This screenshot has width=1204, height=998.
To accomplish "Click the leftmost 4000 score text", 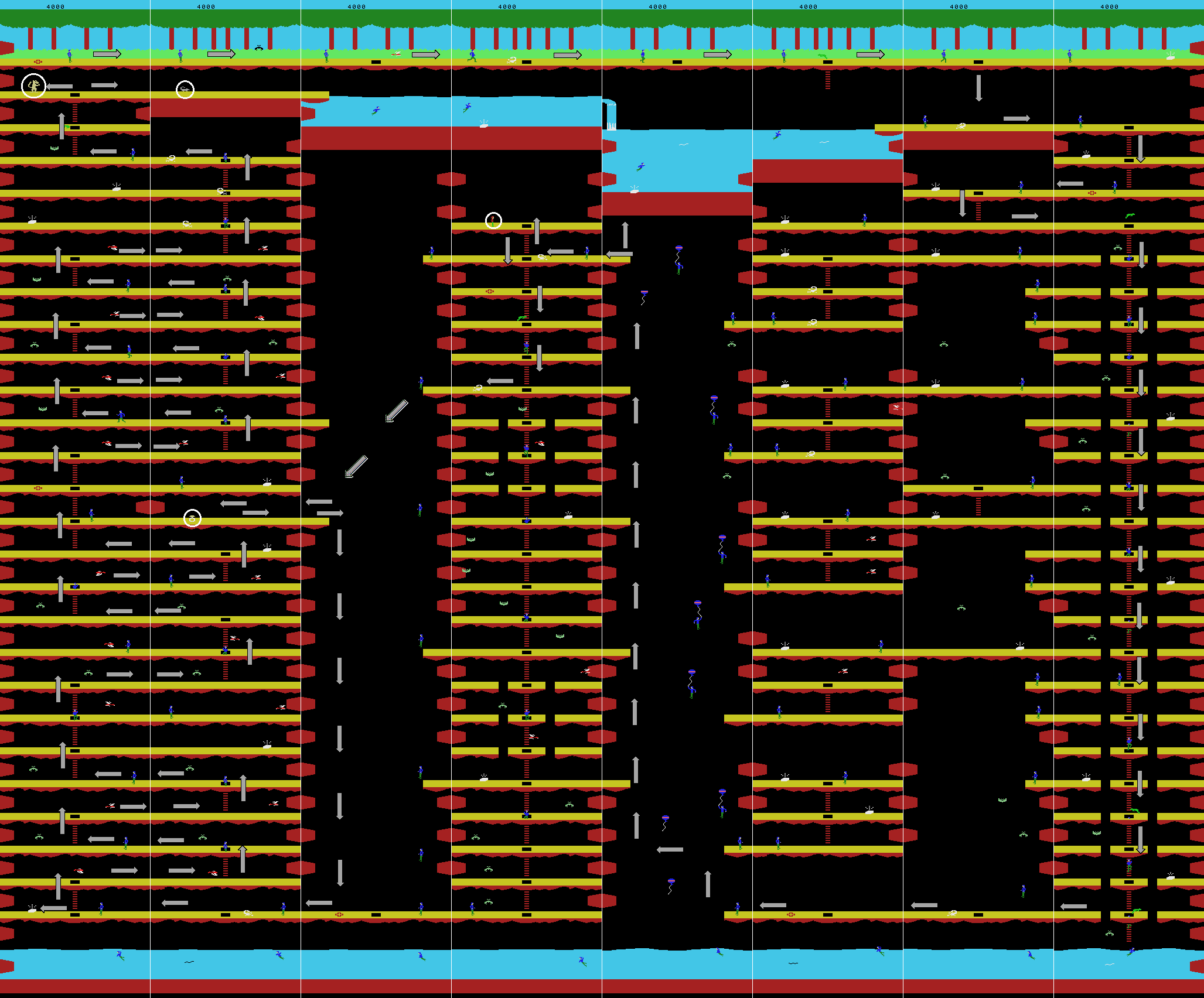I will (56, 7).
